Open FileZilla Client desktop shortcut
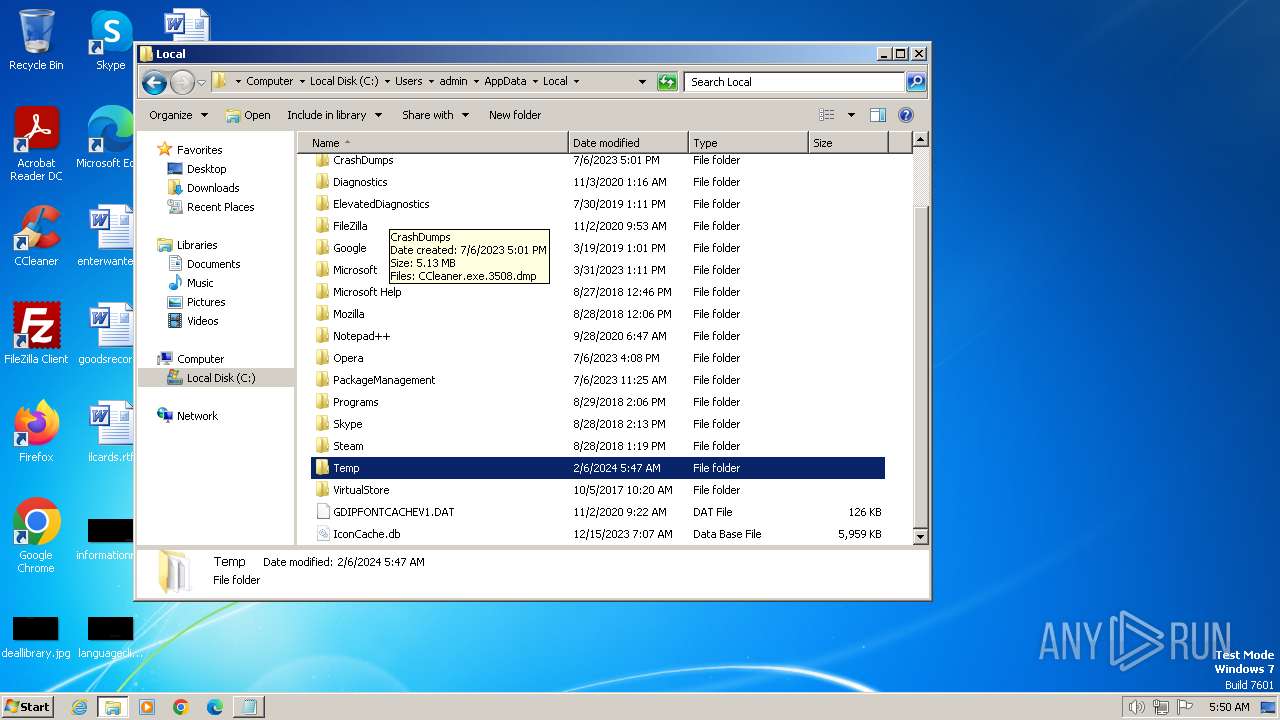This screenshot has width=1280, height=720. (36, 334)
